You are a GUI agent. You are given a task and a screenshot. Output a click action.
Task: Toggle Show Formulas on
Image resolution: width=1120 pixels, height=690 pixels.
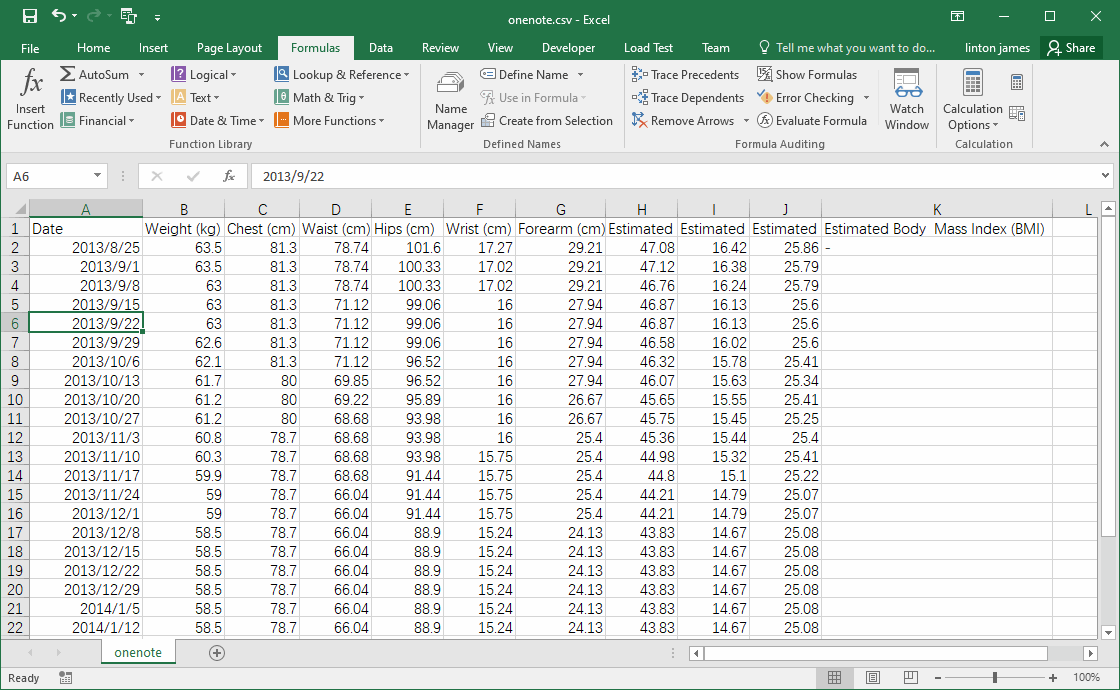click(x=808, y=74)
